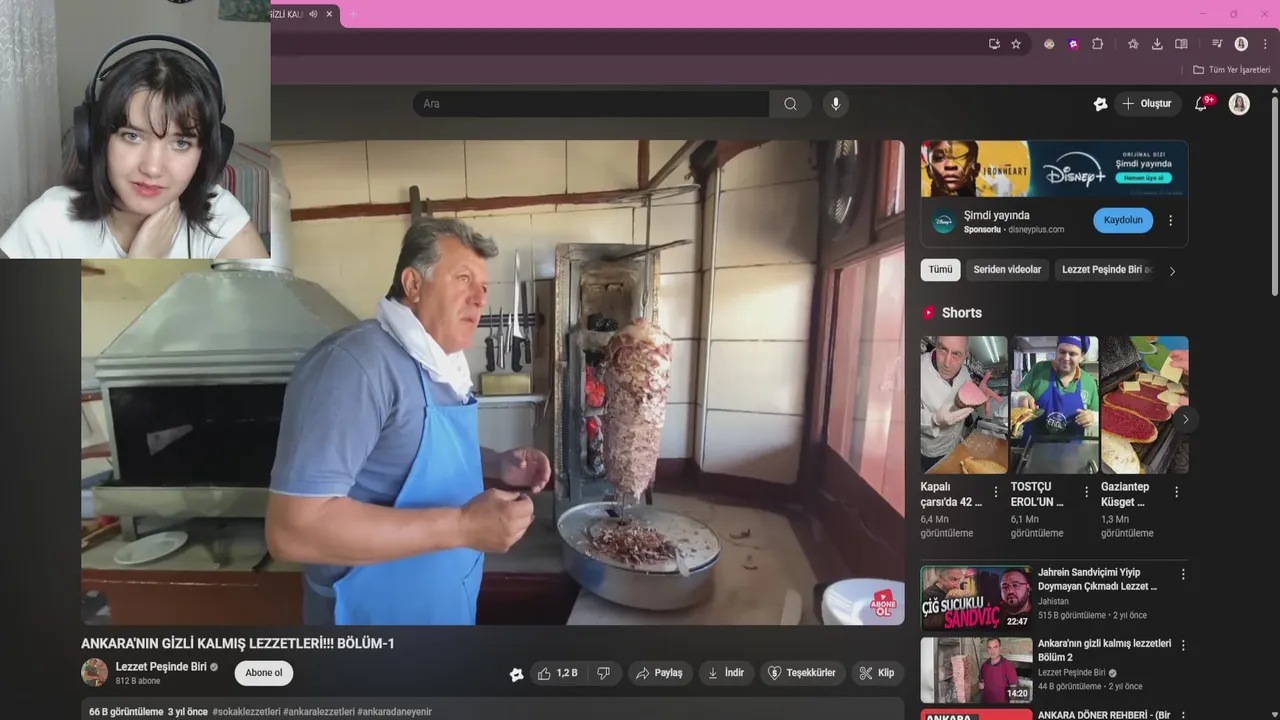Open media controls music-note icon
1280x720 pixels.
(x=1217, y=44)
